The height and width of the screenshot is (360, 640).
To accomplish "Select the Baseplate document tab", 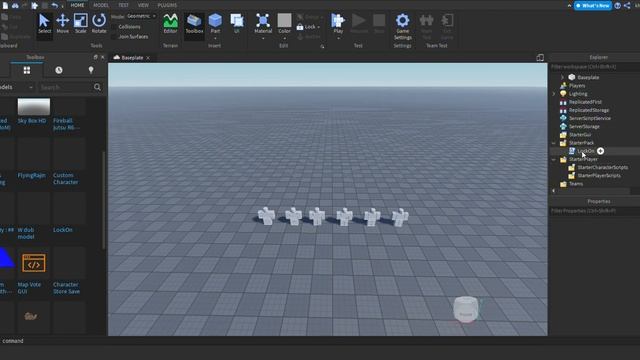I will pos(131,58).
